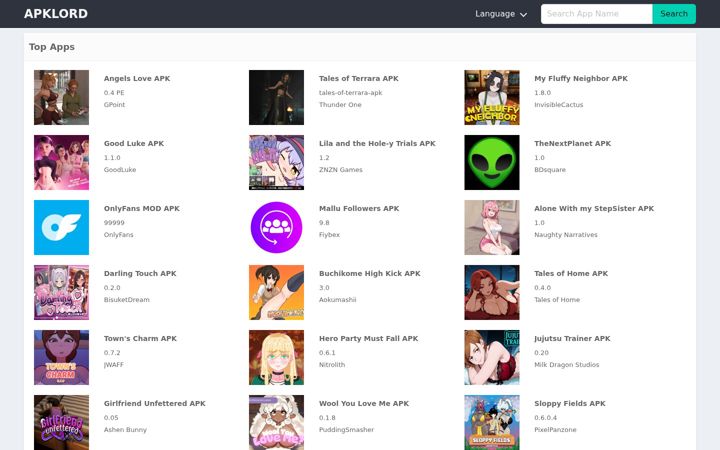Screen dimensions: 720x450
Task: Open the Good Luke APK title
Action: pyautogui.click(x=134, y=143)
